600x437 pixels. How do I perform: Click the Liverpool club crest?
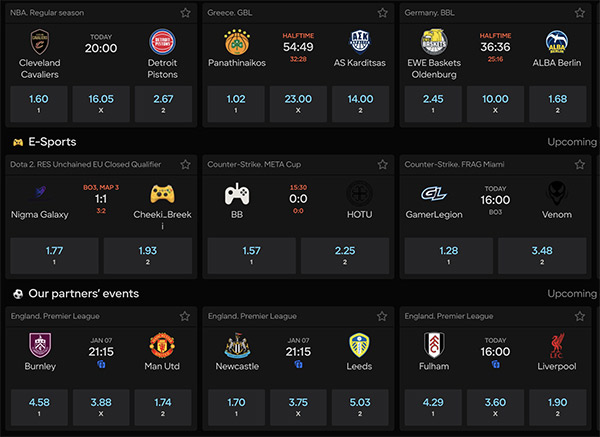point(557,346)
